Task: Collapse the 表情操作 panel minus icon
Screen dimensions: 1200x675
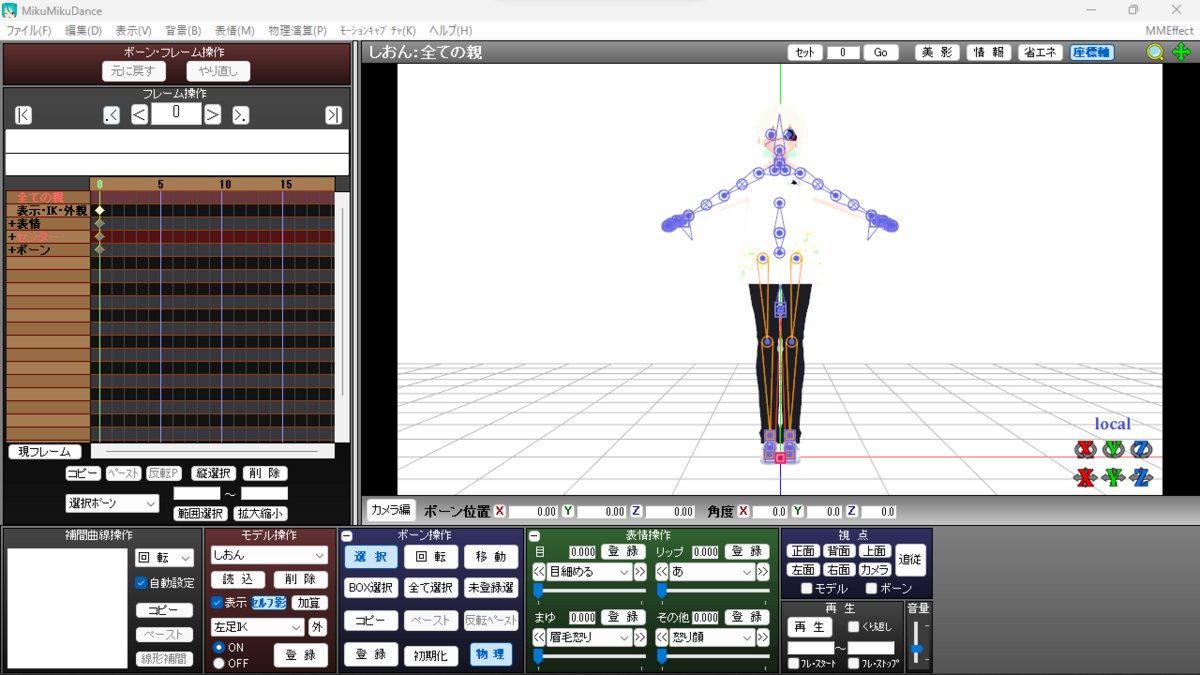Action: [534, 536]
